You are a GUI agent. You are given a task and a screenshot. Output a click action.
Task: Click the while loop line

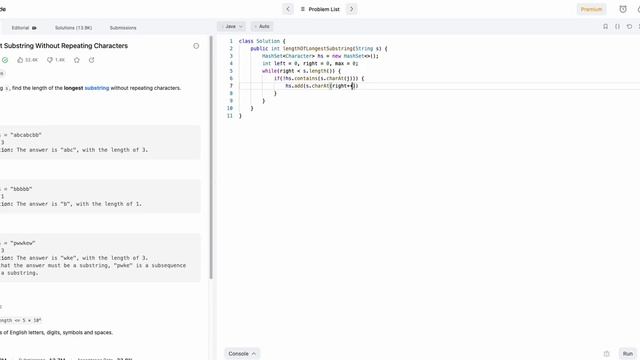pos(301,71)
